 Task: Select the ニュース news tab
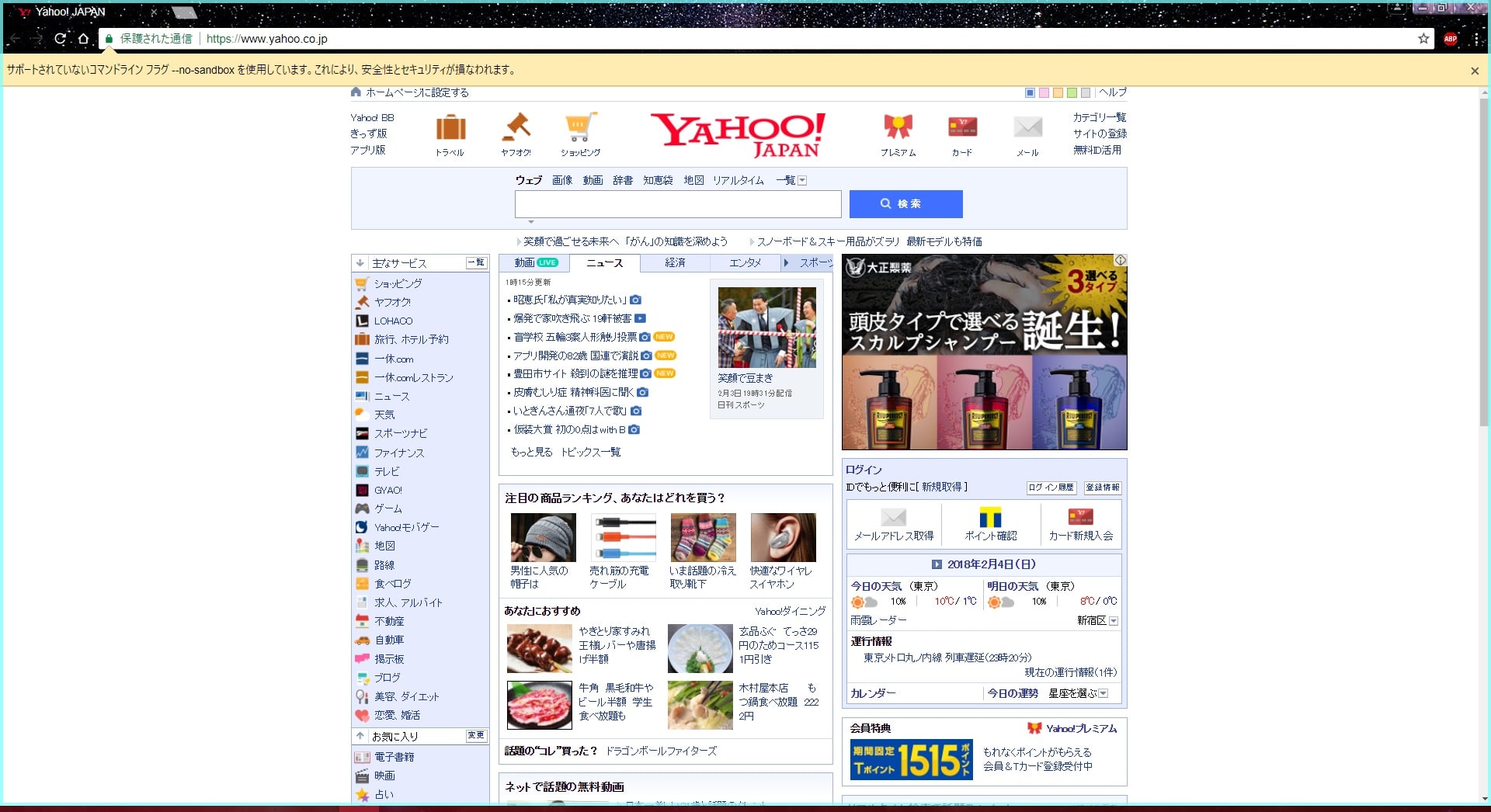605,263
